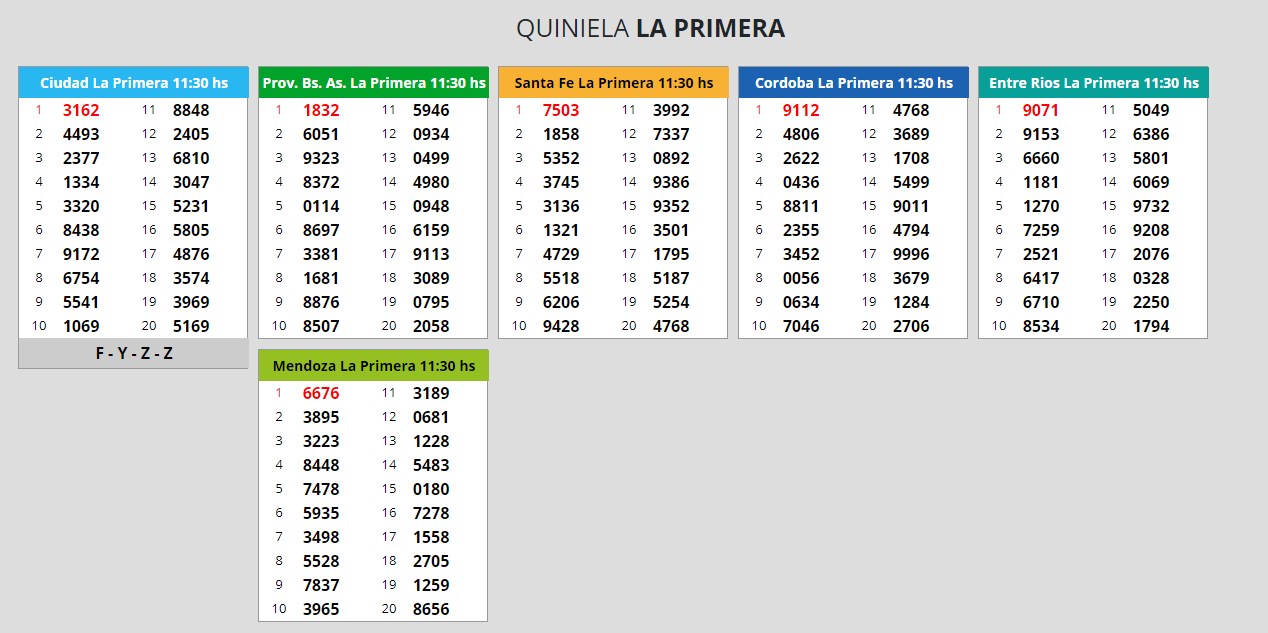Click number 9996 in the Cordoba table
Viewport: 1268px width, 633px height.
point(911,254)
